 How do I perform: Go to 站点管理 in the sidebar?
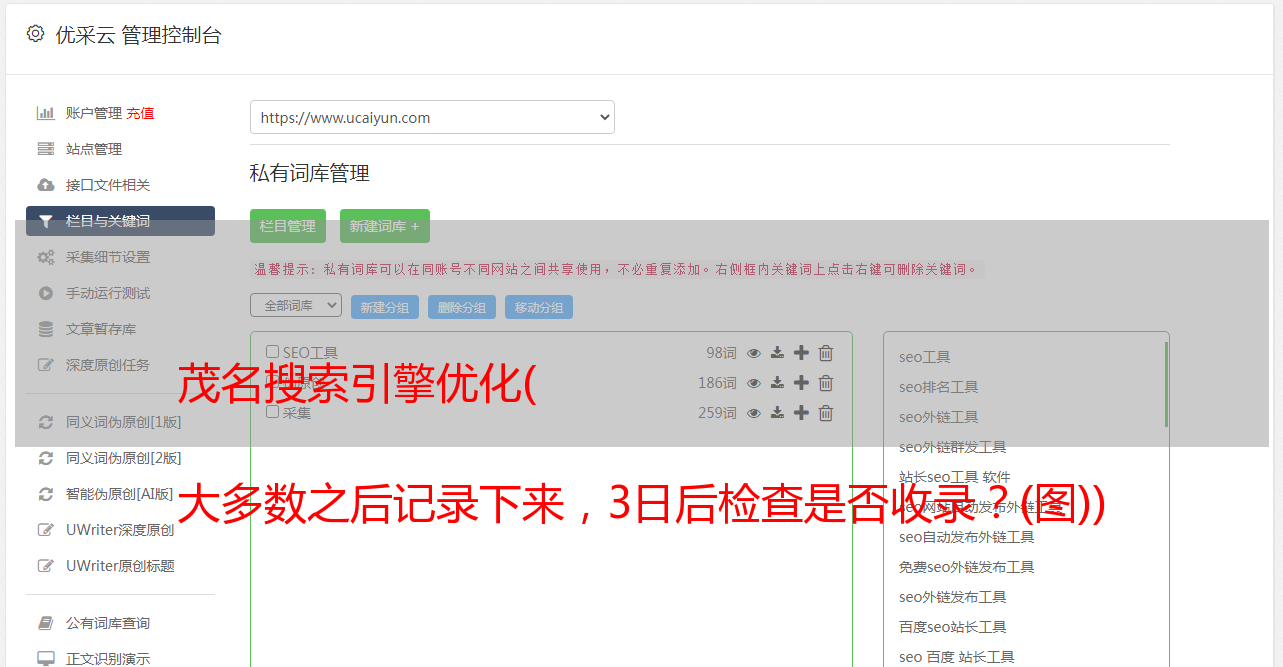94,149
